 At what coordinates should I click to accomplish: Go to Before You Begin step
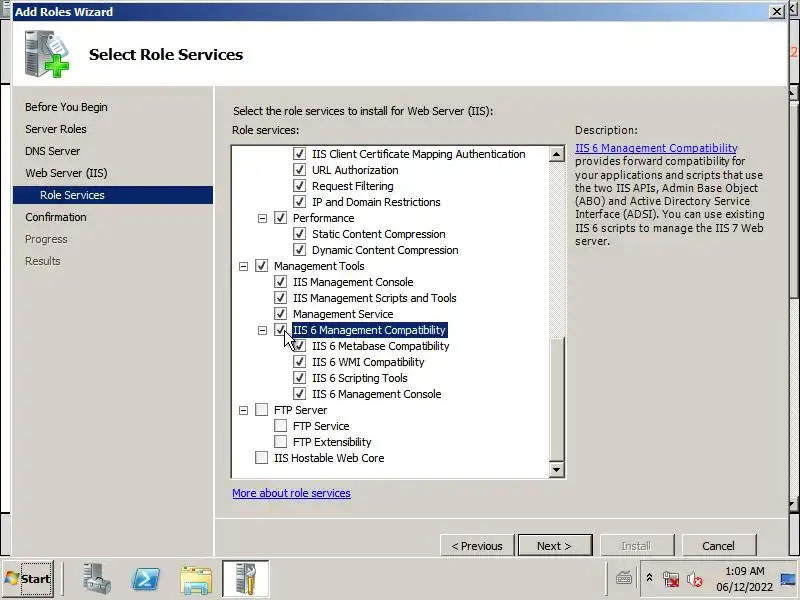click(66, 107)
